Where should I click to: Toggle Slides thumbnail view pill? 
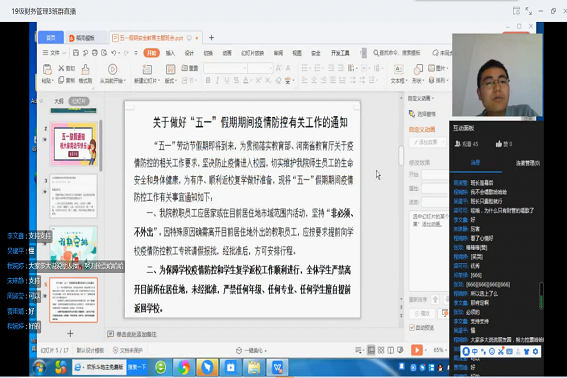79,101
